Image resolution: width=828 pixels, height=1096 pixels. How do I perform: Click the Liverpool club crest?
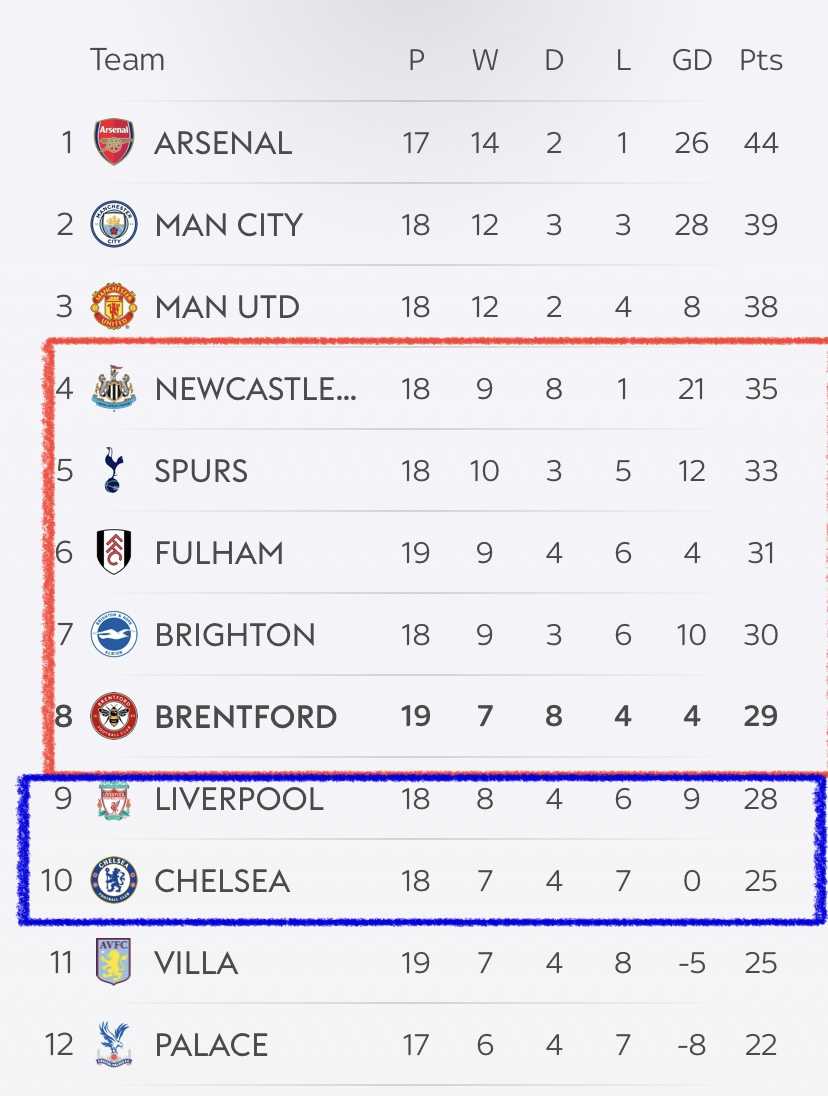(114, 800)
